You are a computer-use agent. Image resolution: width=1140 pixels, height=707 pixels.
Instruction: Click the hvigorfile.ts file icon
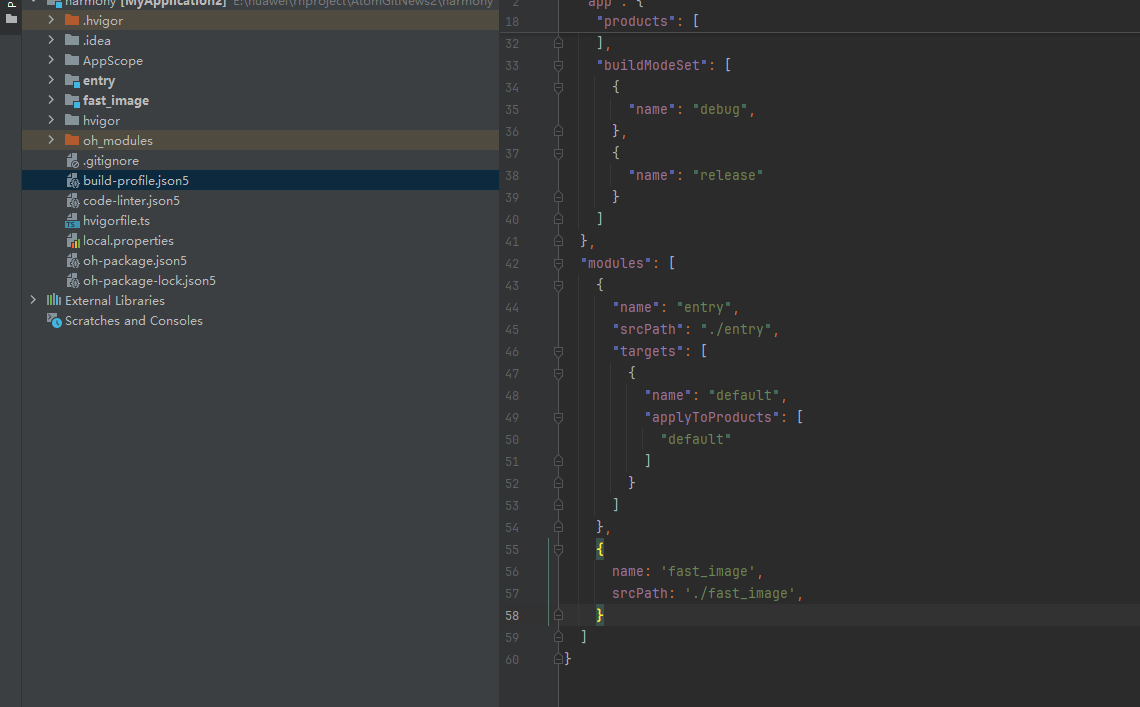(73, 220)
